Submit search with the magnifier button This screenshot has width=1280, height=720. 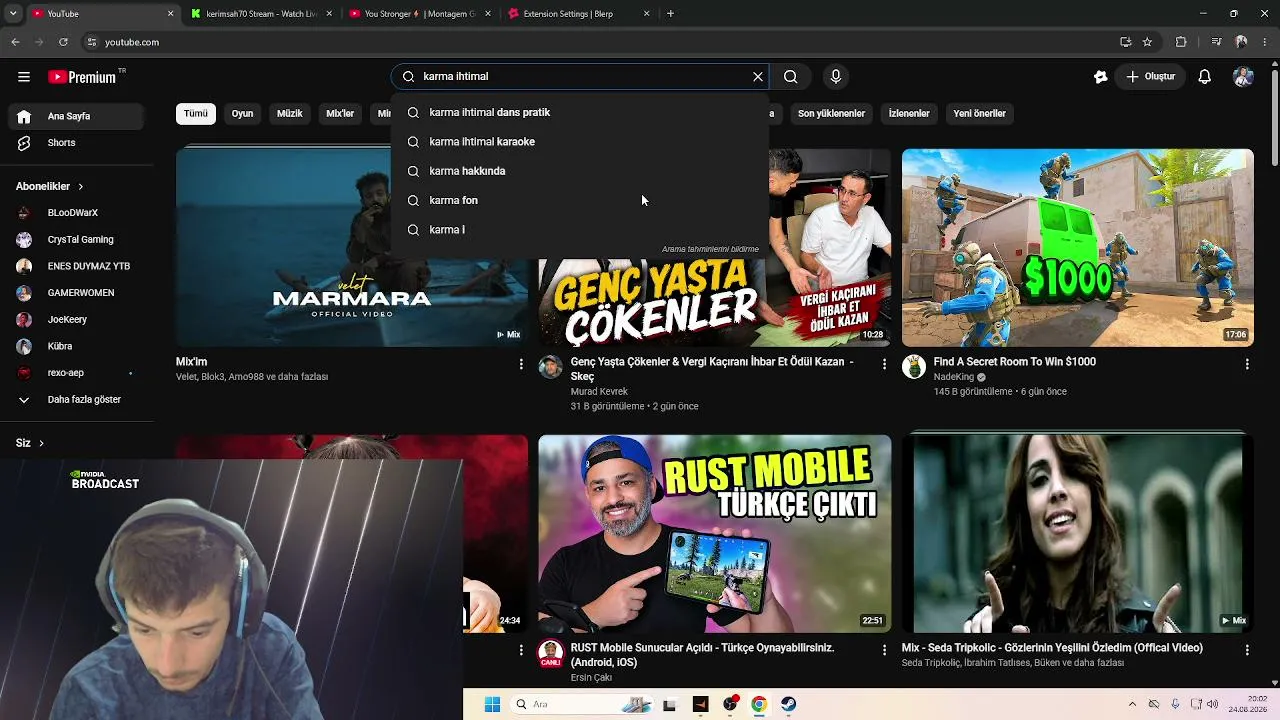pyautogui.click(x=791, y=77)
